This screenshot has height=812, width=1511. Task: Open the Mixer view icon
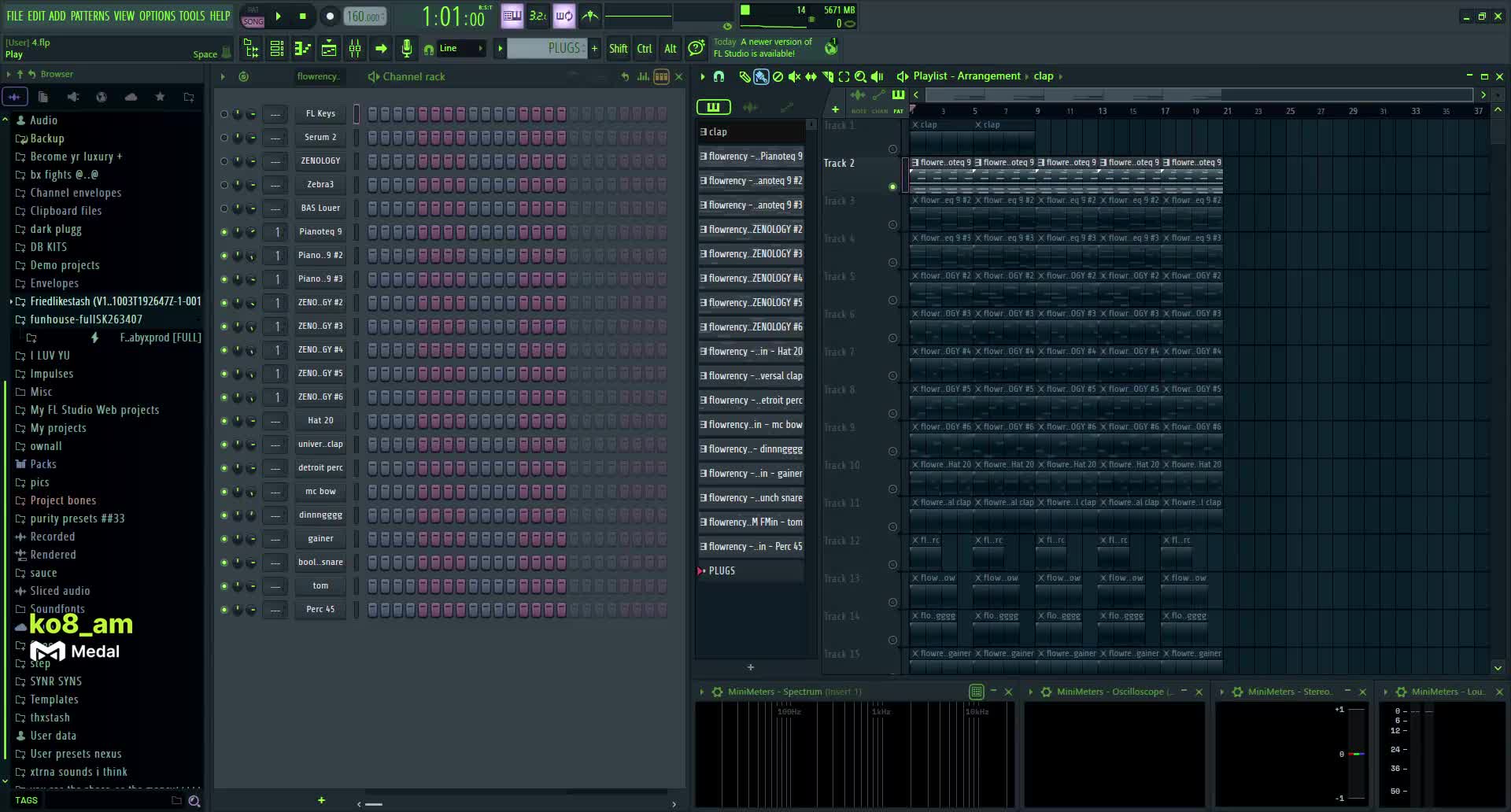pyautogui.click(x=355, y=49)
